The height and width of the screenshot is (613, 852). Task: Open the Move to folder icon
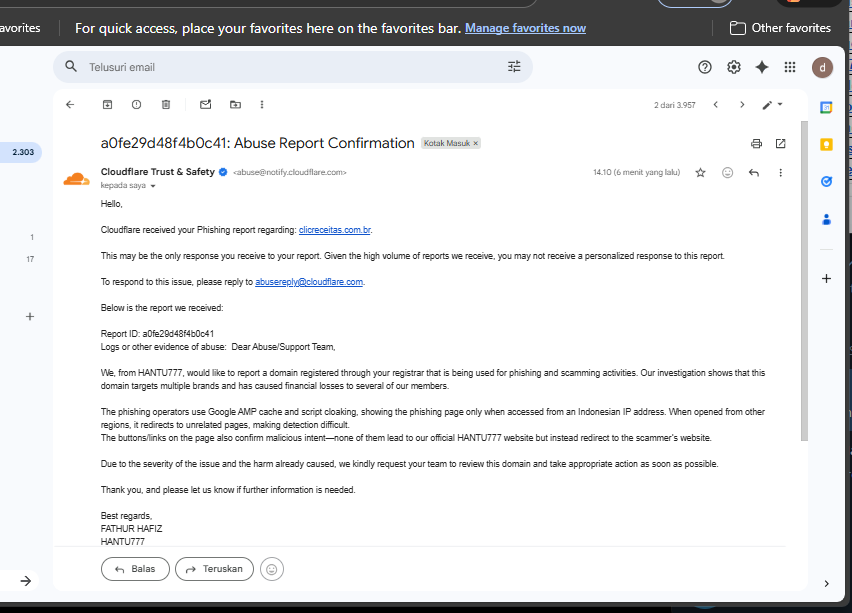235,105
